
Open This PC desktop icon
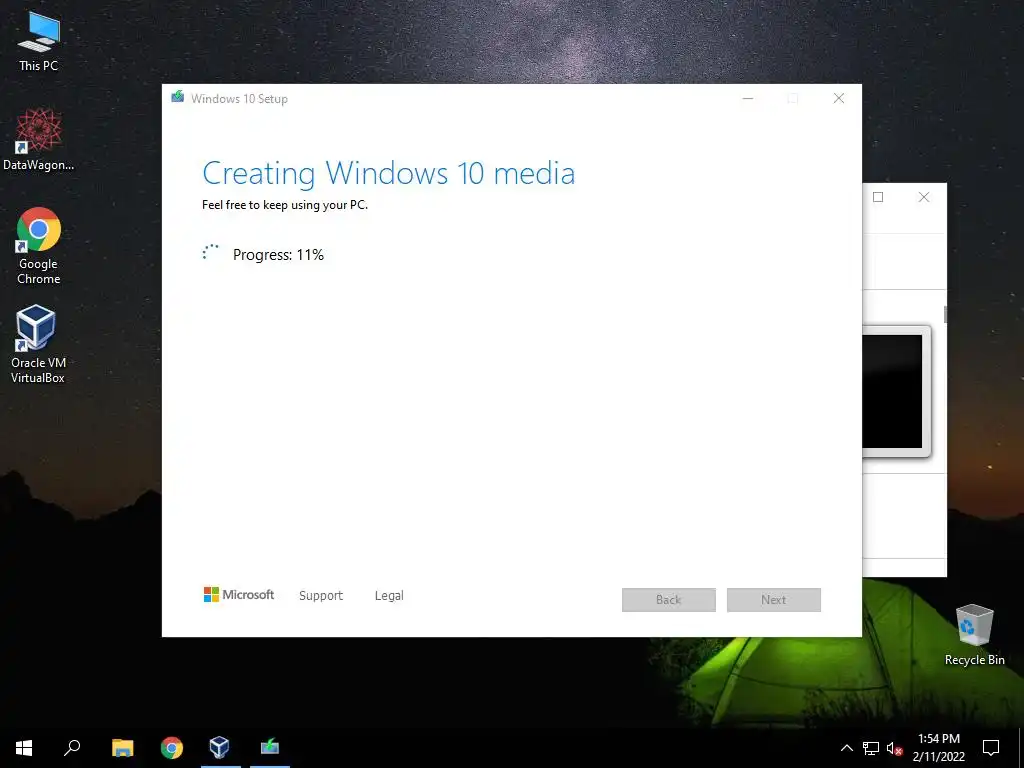[x=39, y=40]
